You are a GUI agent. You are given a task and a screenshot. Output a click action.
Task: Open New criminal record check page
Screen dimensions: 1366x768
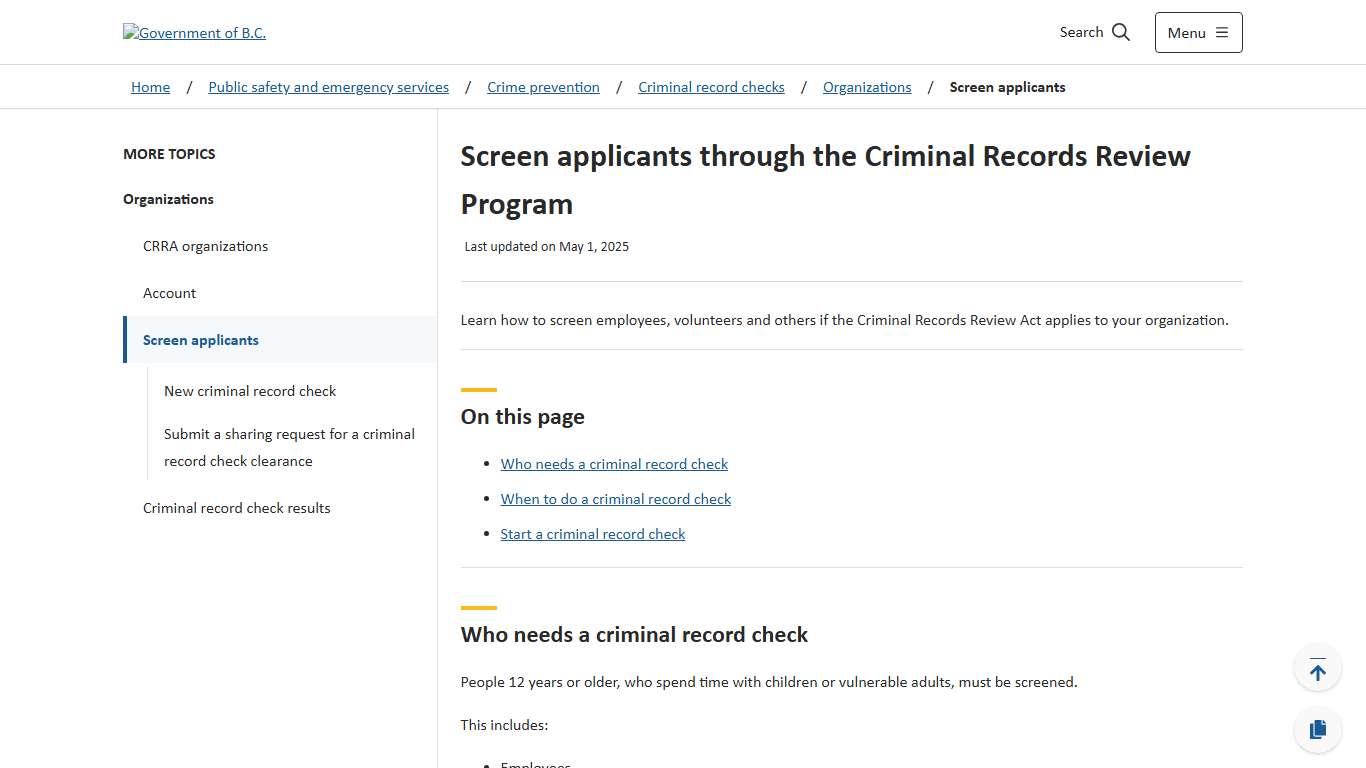pos(249,391)
